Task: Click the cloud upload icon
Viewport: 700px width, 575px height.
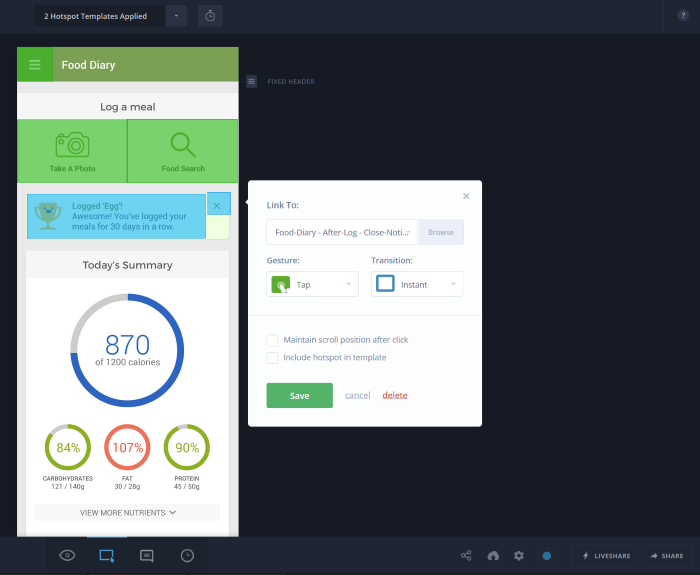Action: (x=493, y=555)
